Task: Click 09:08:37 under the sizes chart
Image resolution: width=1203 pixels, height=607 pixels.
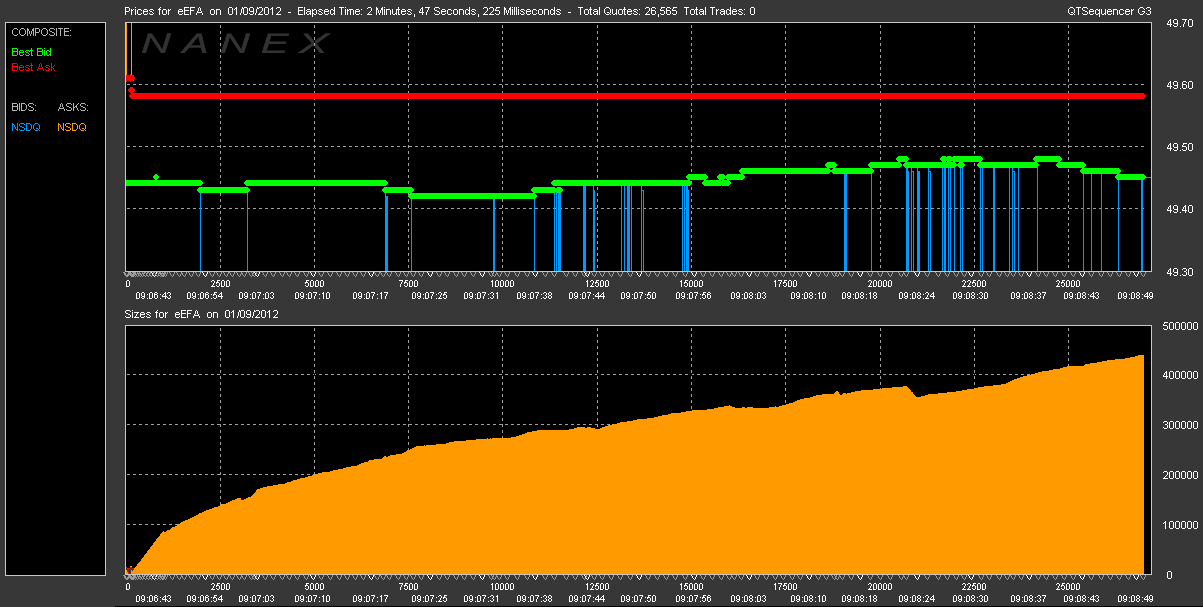Action: (x=1030, y=599)
